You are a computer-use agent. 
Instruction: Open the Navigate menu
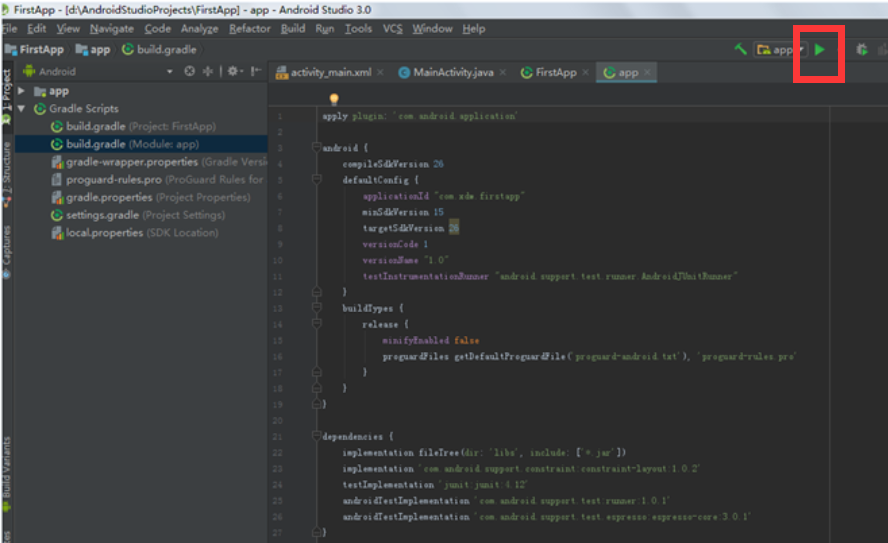[112, 28]
